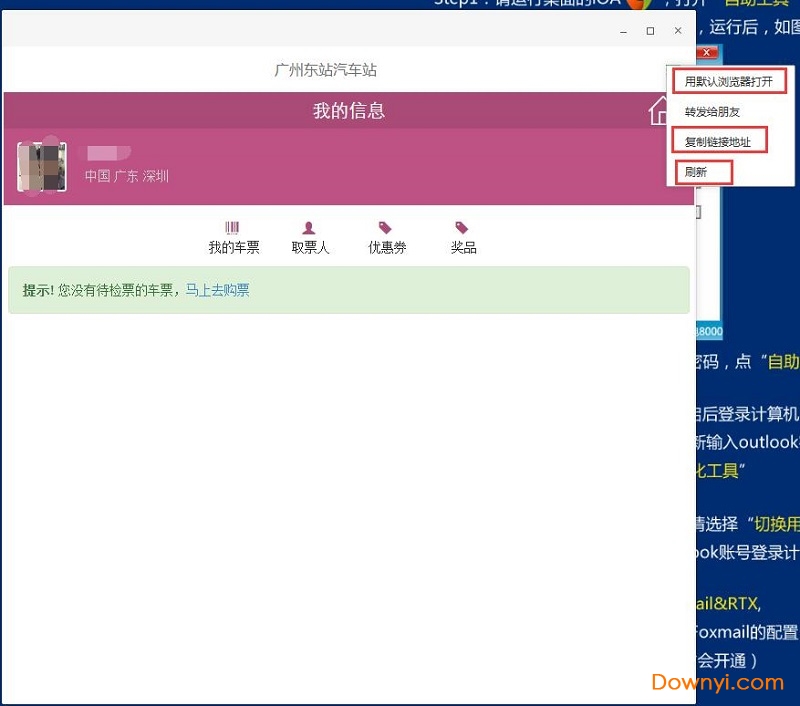The width and height of the screenshot is (800, 706).
Task: Refresh the page using 刷新
Action: [702, 172]
